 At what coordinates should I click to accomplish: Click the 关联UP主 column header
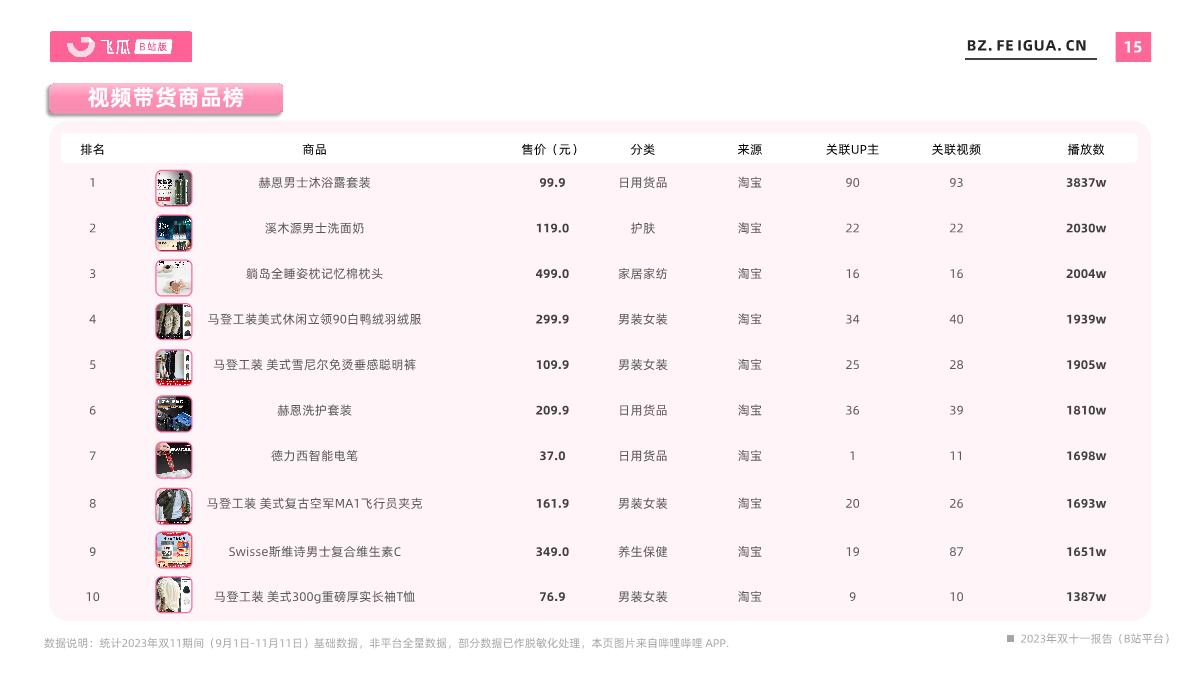pos(851,148)
